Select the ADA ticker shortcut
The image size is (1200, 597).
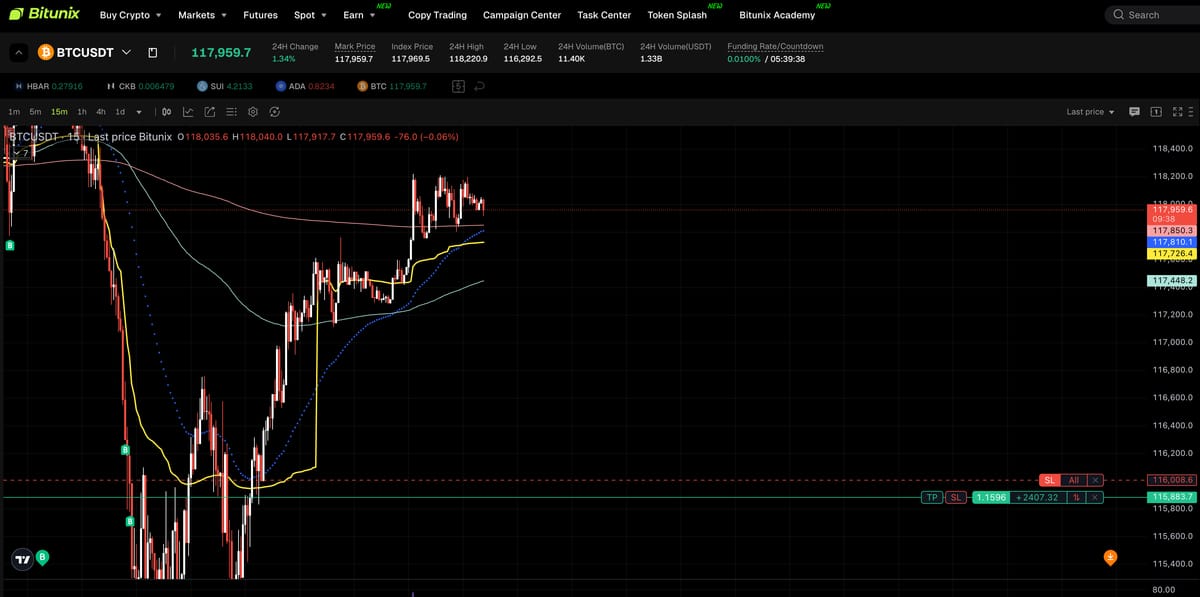point(306,86)
